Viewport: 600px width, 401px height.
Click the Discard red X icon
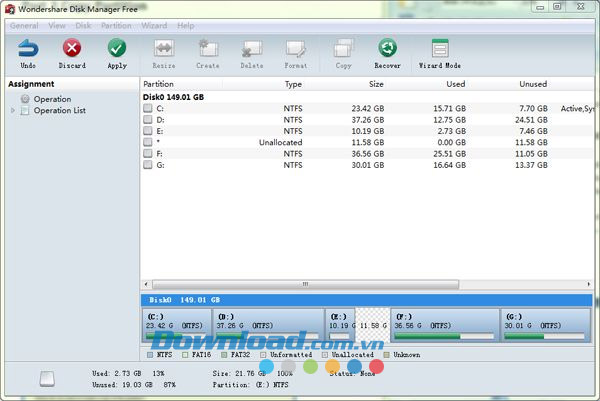tap(72, 49)
